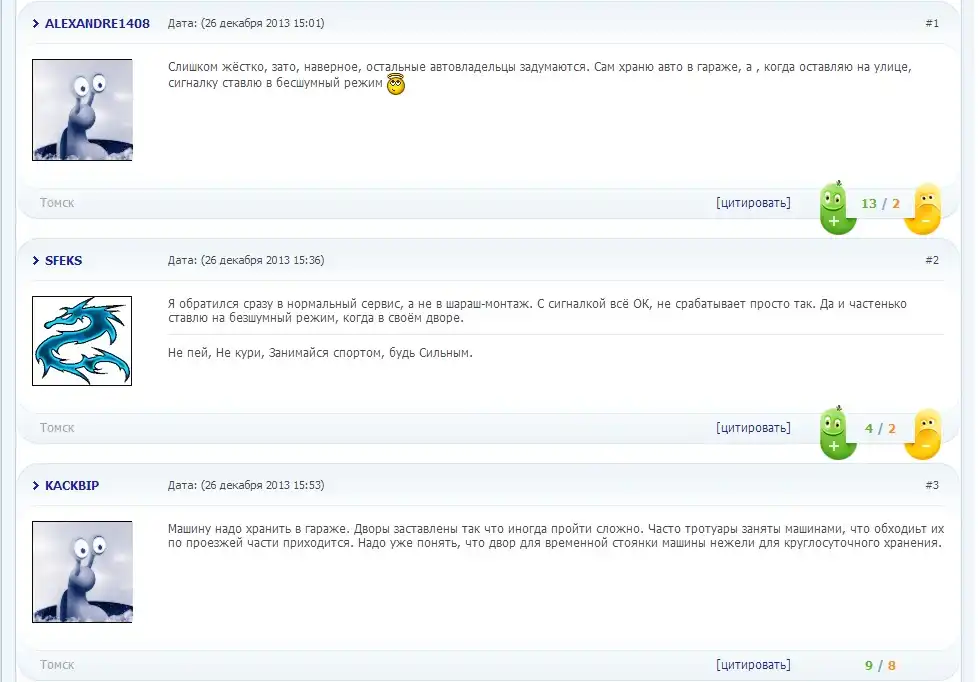Quote the first comment via [цитировать]
Screen dimensions: 978x682
tap(753, 203)
